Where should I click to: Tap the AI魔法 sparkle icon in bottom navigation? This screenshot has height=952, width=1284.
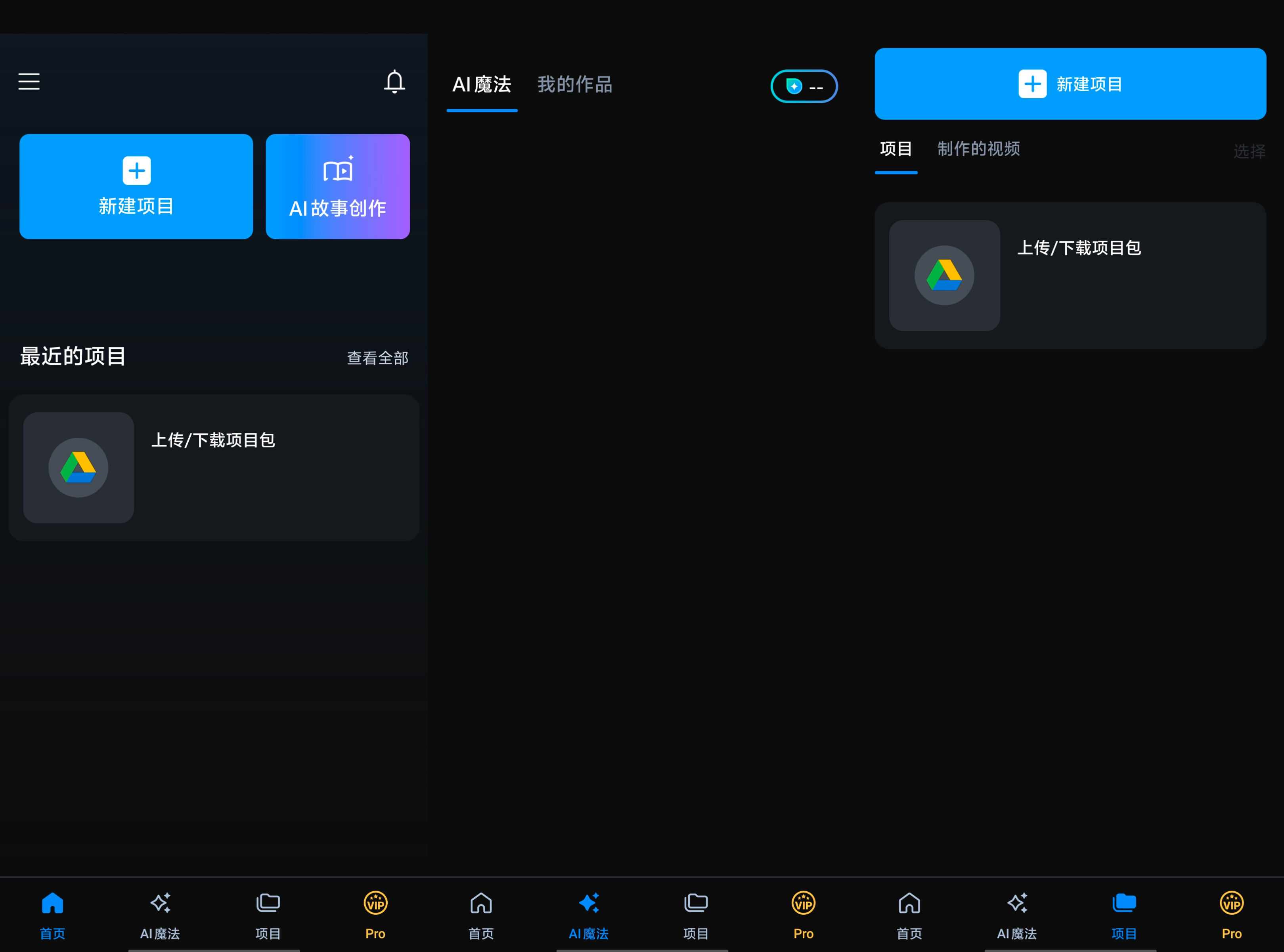click(x=160, y=902)
